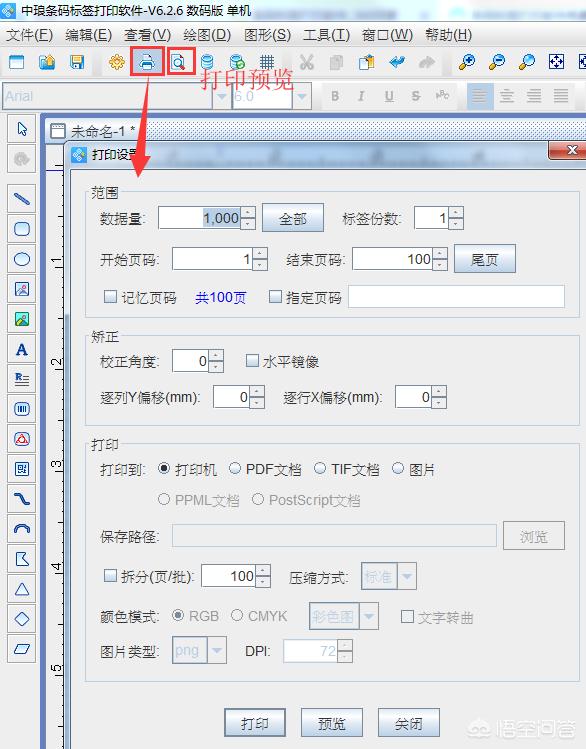This screenshot has width=586, height=749.
Task: Select the PDF文档 radio button
Action: (234, 469)
